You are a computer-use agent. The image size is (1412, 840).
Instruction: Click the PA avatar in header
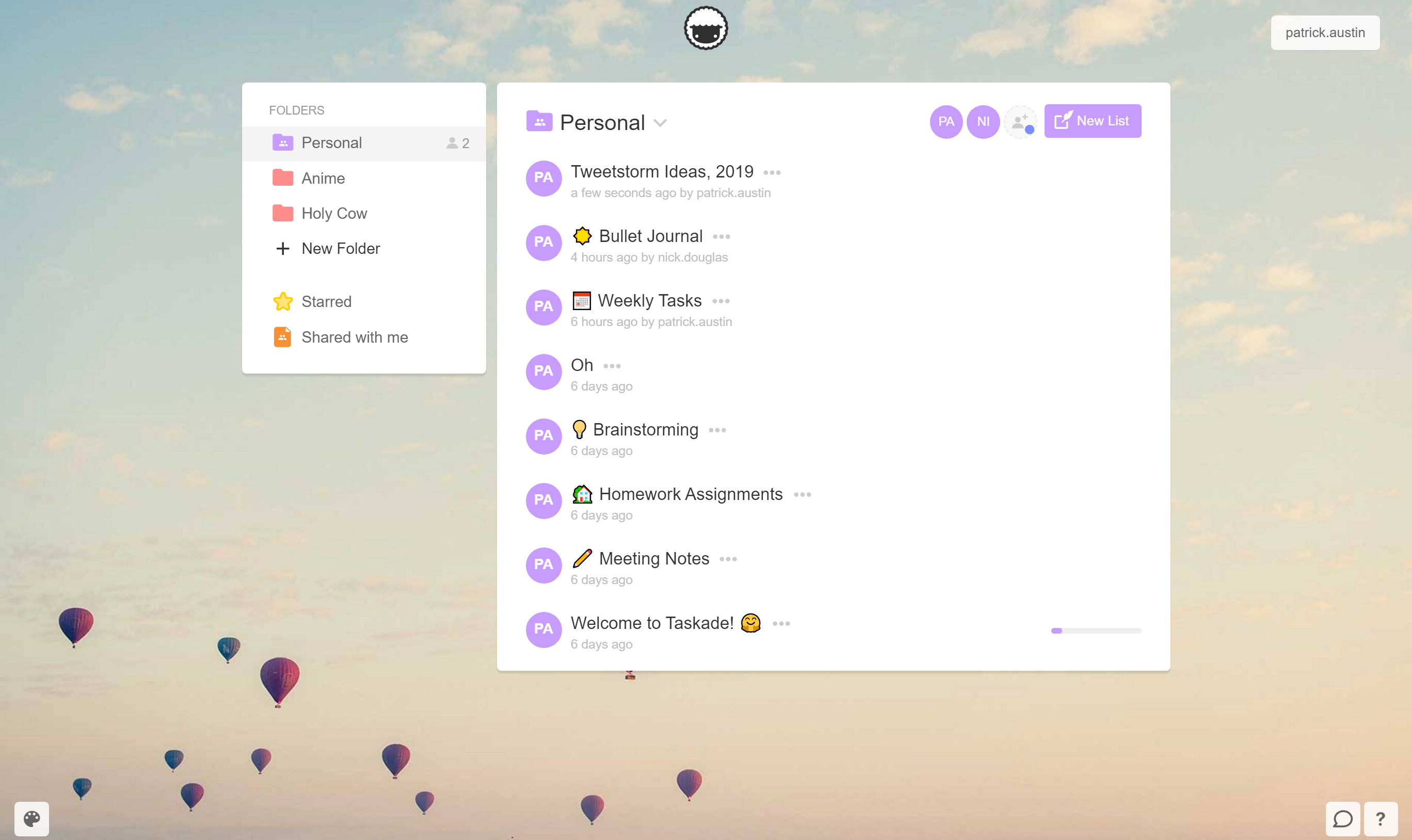(x=946, y=122)
